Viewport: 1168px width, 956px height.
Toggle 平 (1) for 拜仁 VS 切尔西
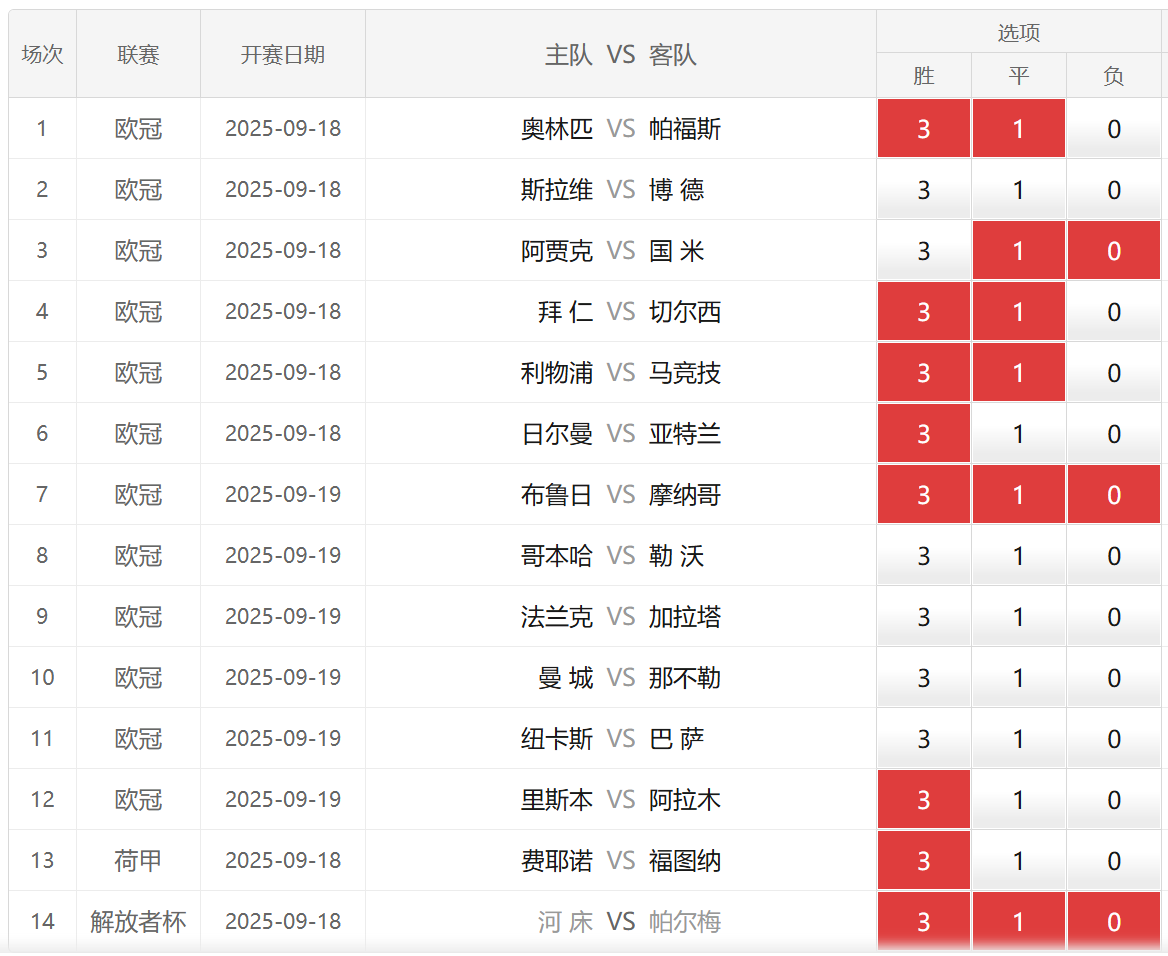[x=1018, y=312]
